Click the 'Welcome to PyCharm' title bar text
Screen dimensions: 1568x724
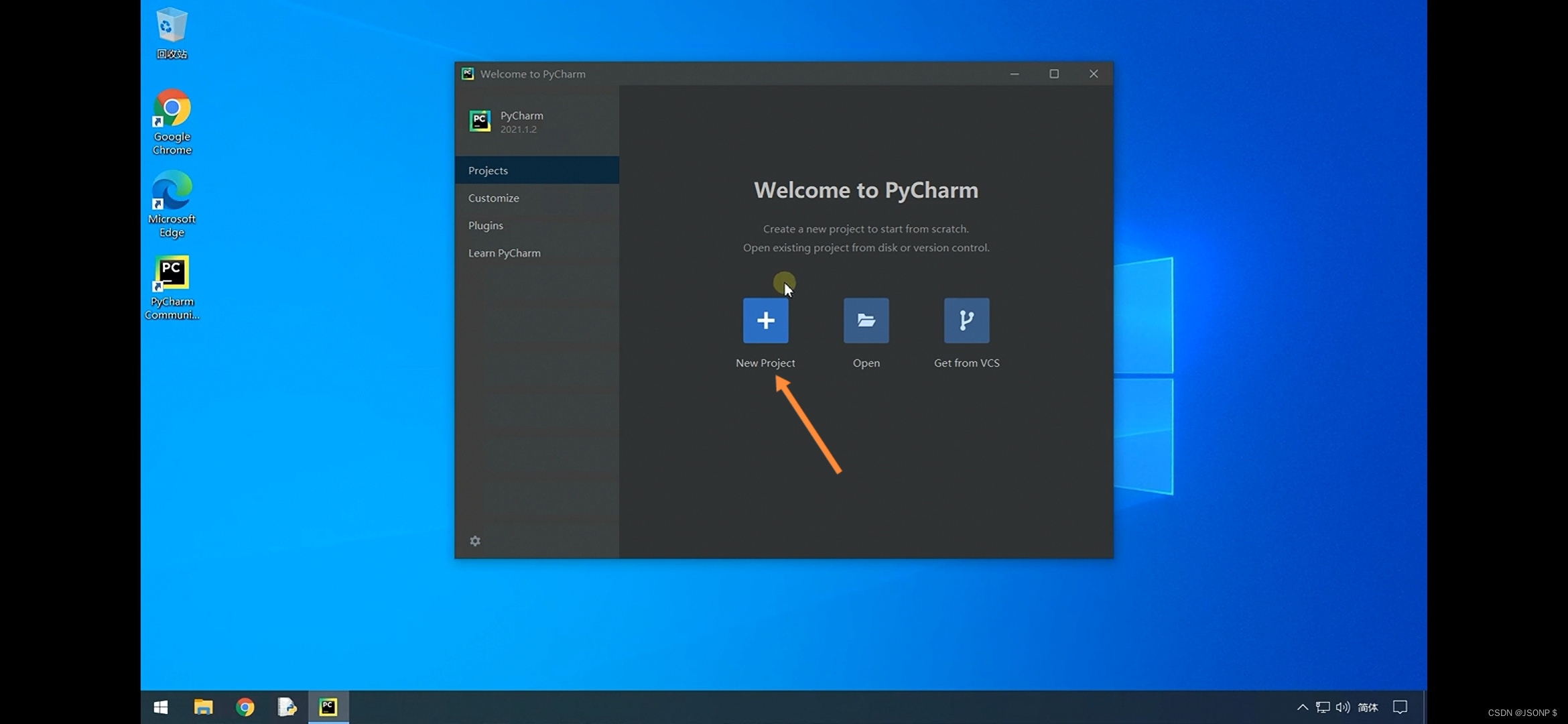533,74
